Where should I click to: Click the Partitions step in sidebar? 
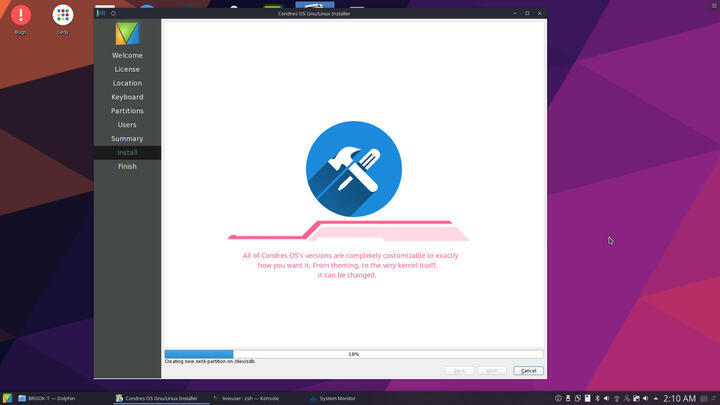(x=127, y=111)
